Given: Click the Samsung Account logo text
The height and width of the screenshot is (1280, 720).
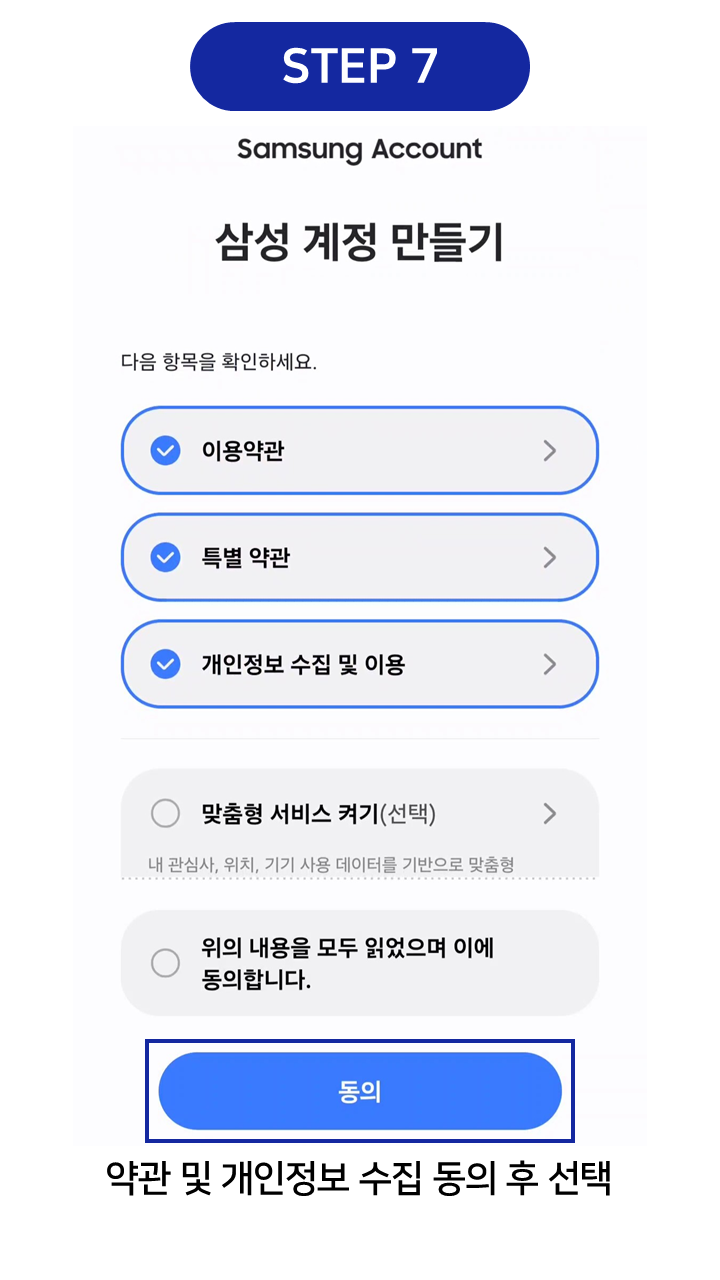Looking at the screenshot, I should (360, 150).
